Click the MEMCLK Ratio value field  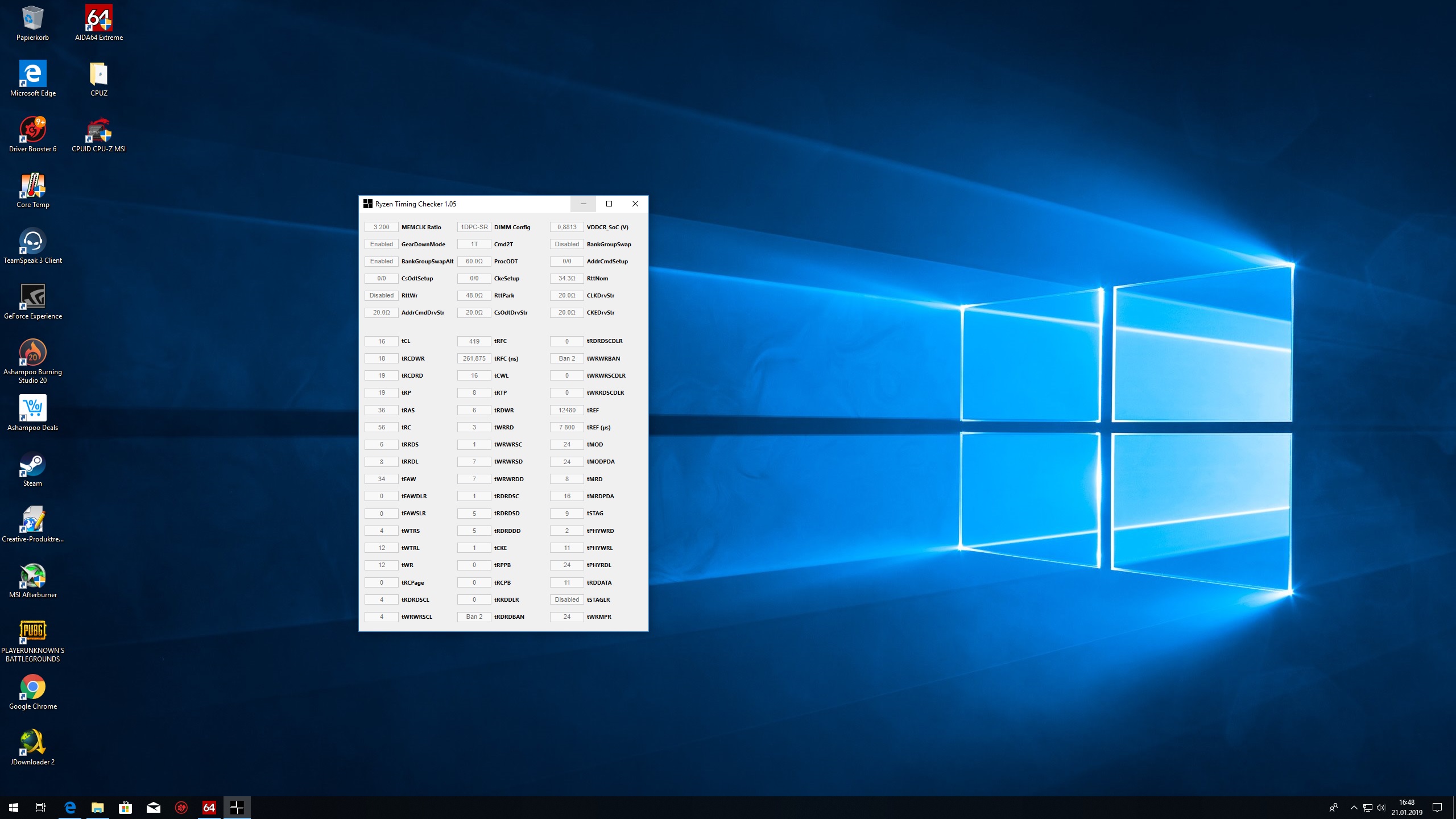pyautogui.click(x=381, y=227)
